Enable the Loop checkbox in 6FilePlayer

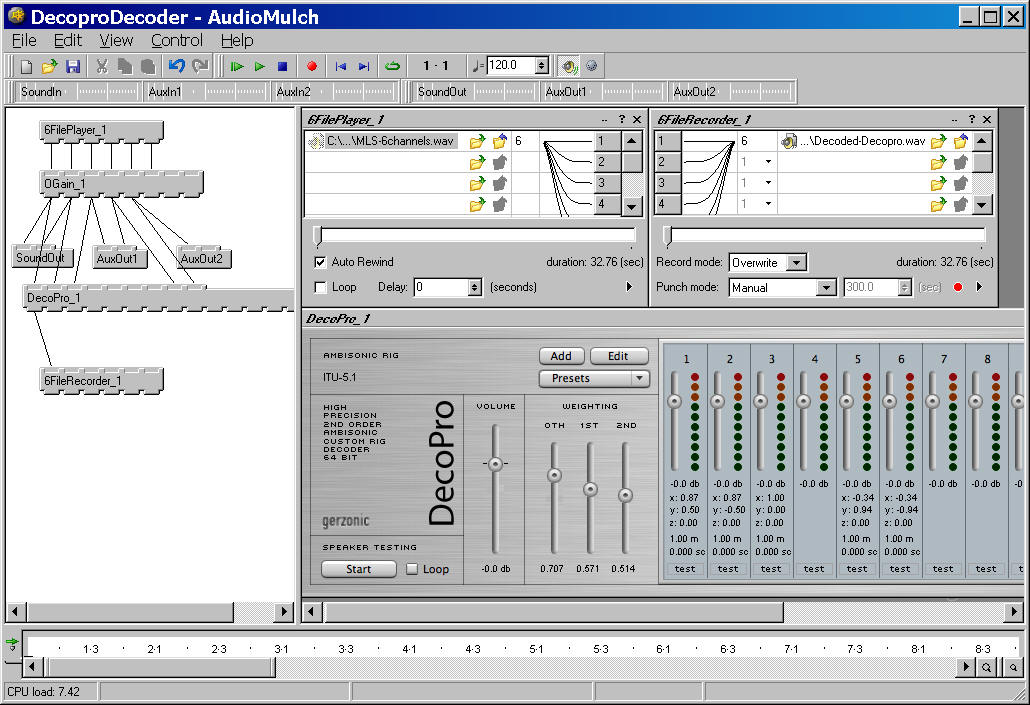pos(321,287)
